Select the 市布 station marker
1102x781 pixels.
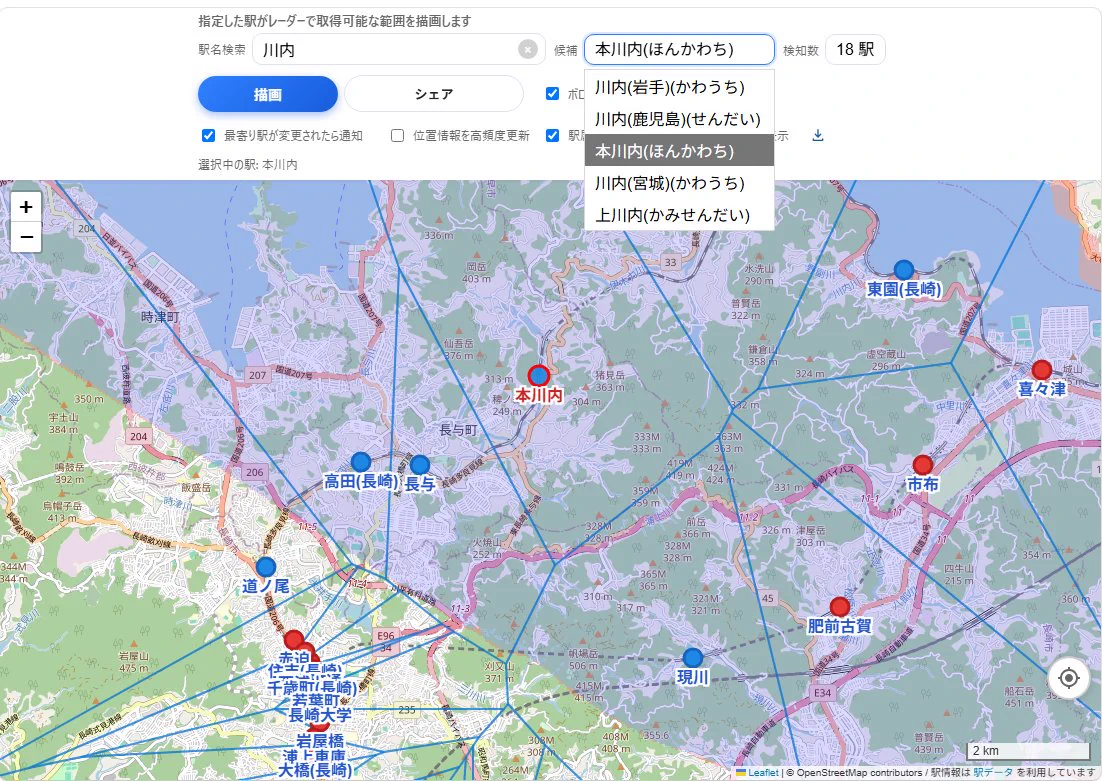point(923,465)
